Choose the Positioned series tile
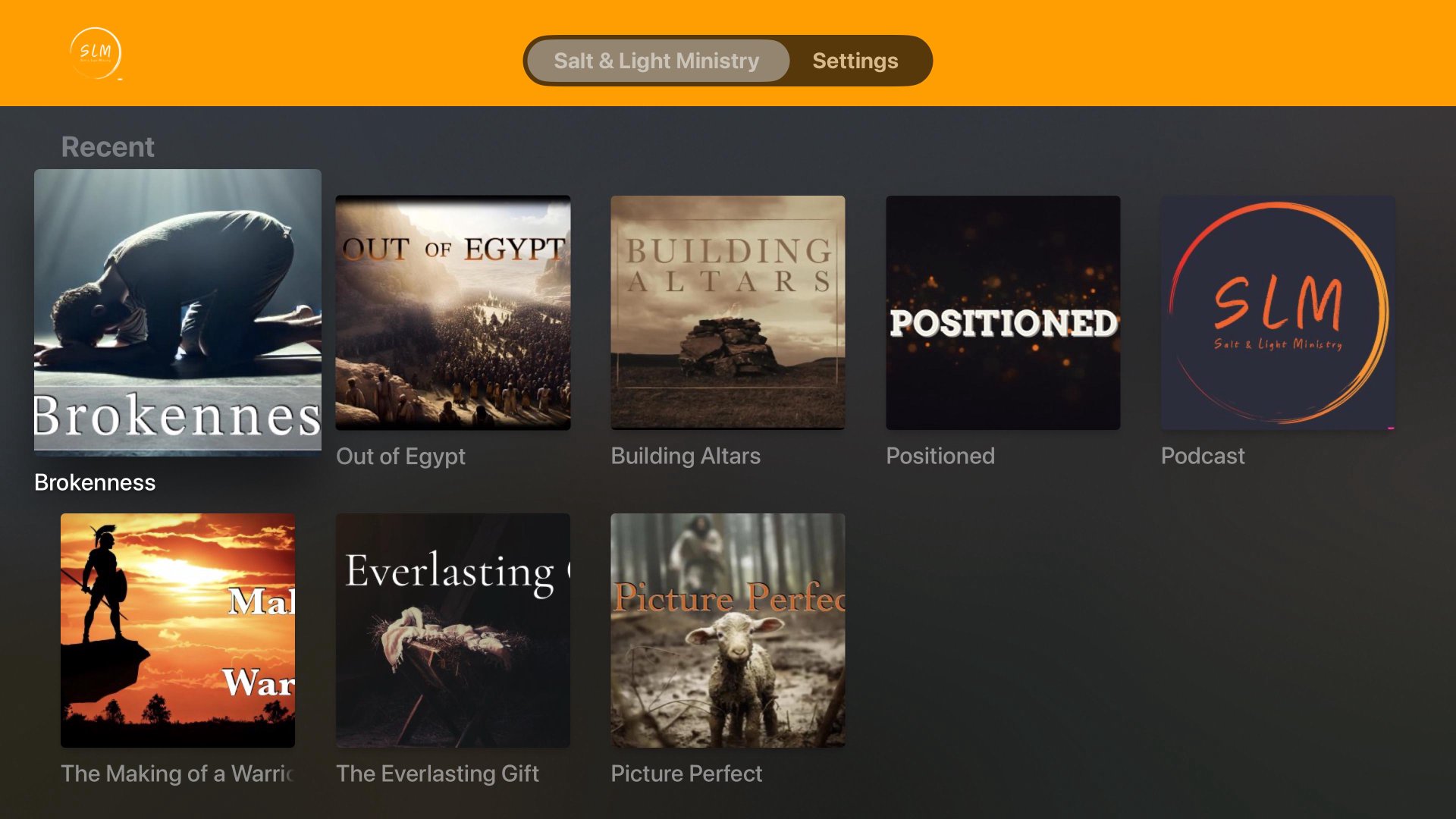Image resolution: width=1456 pixels, height=819 pixels. point(1003,312)
